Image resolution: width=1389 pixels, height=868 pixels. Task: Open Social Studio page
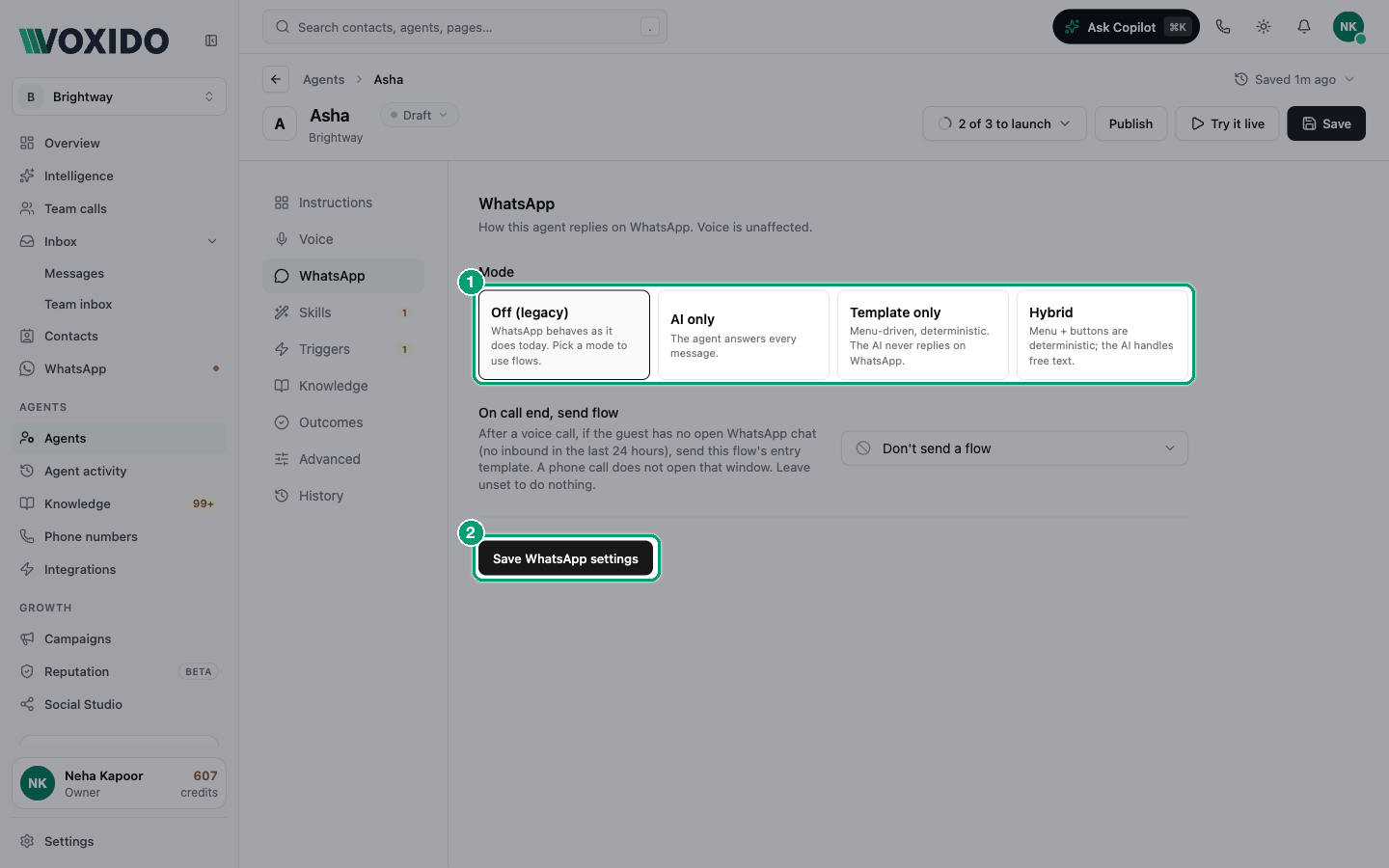pos(119,704)
